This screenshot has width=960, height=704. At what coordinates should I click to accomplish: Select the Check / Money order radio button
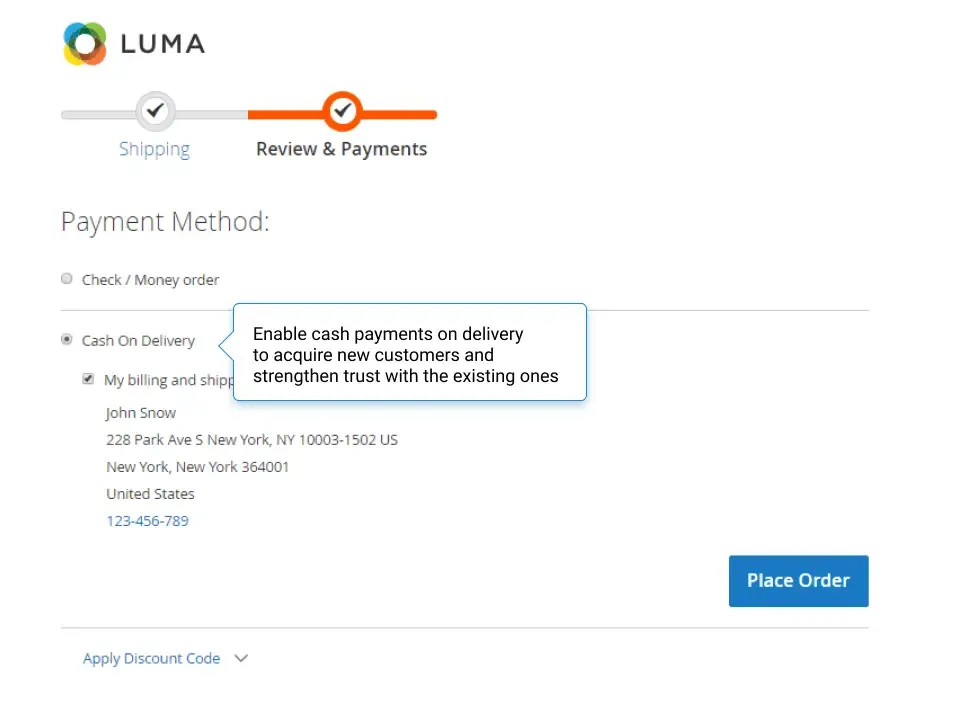(x=67, y=279)
